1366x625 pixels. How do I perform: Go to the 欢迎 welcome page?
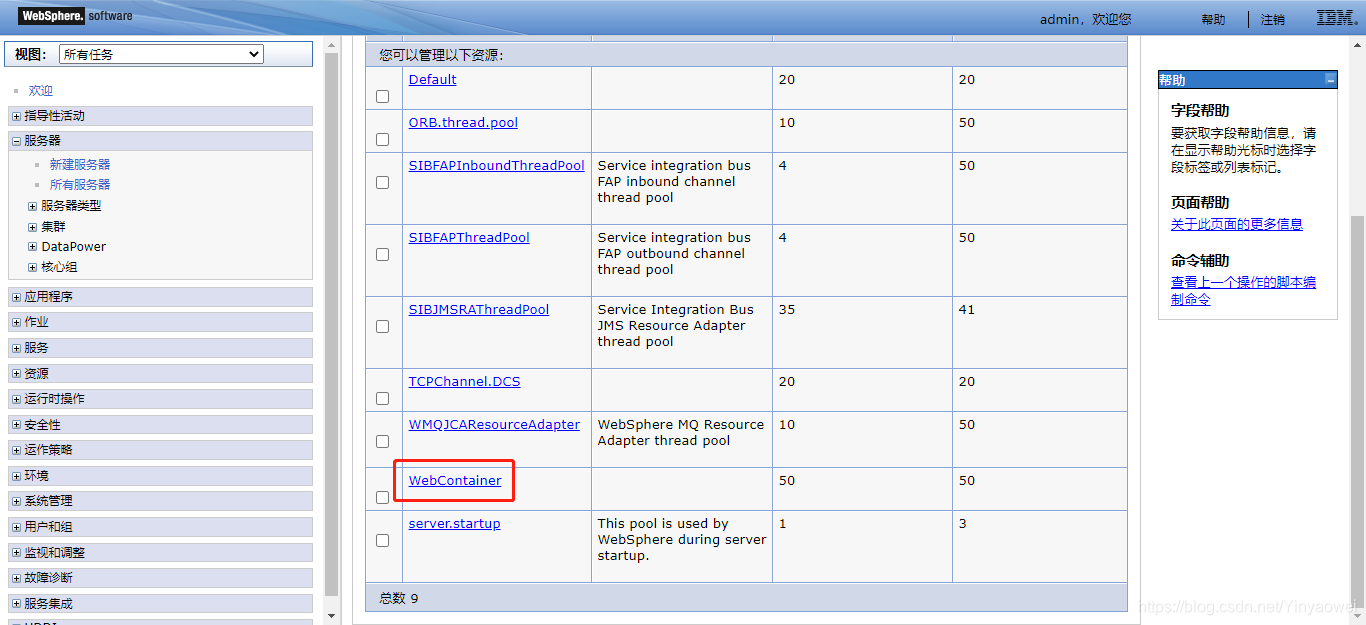click(x=40, y=91)
